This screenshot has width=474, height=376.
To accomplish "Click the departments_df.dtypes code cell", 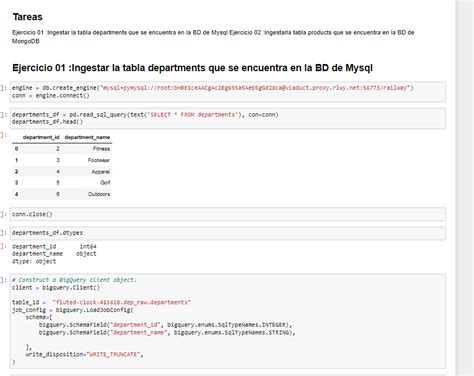I will (228, 233).
